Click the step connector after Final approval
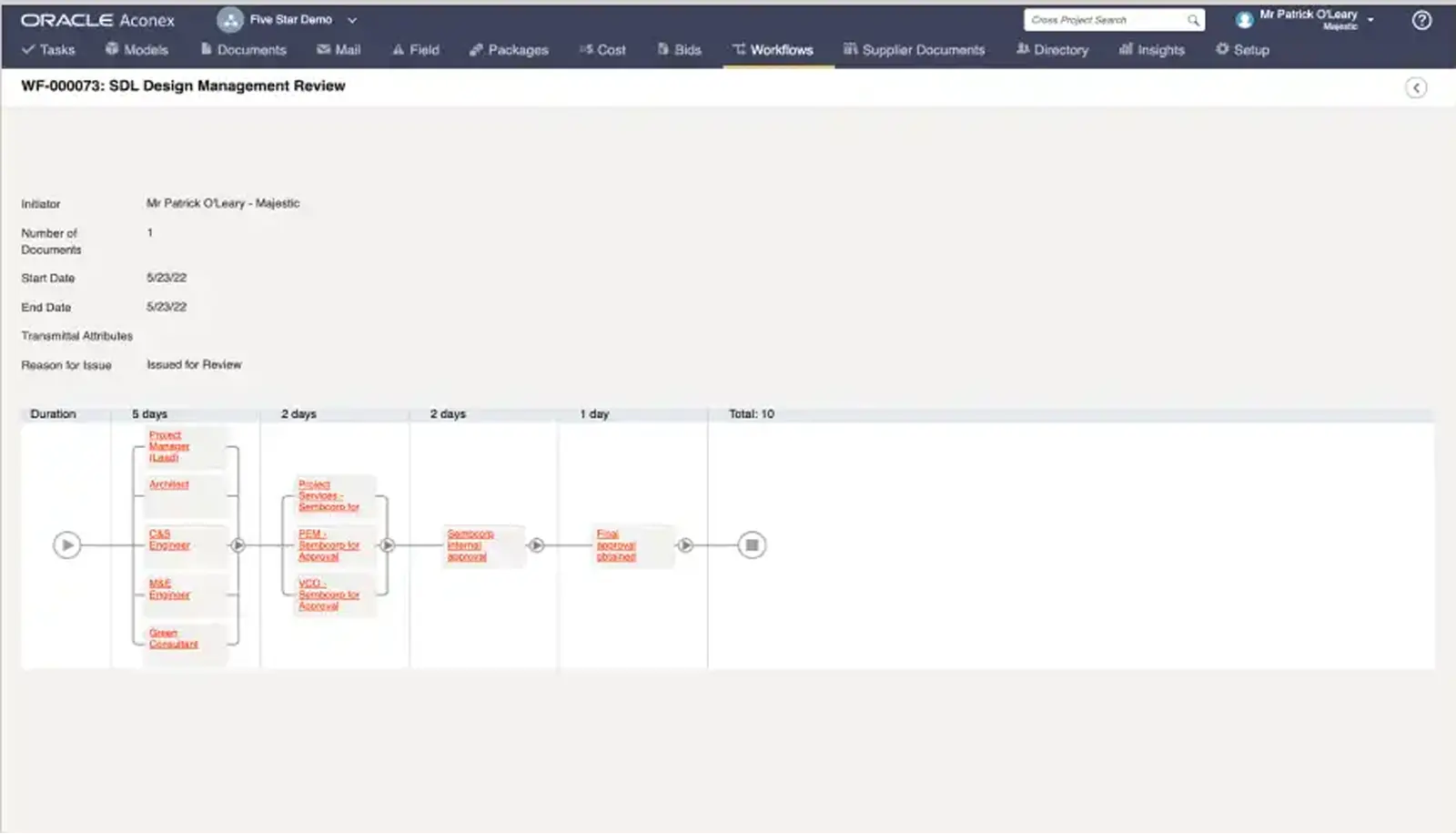Screen dimensions: 1456x834 [685, 545]
